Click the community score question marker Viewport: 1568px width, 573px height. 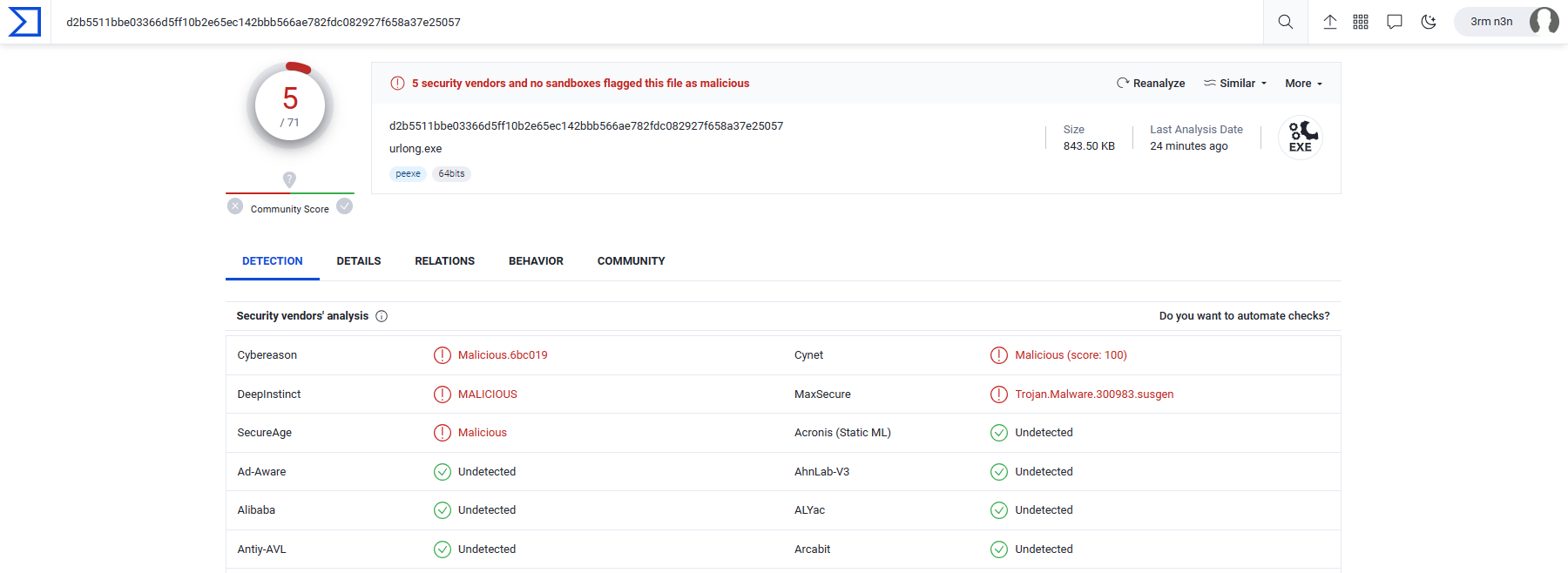click(x=289, y=179)
